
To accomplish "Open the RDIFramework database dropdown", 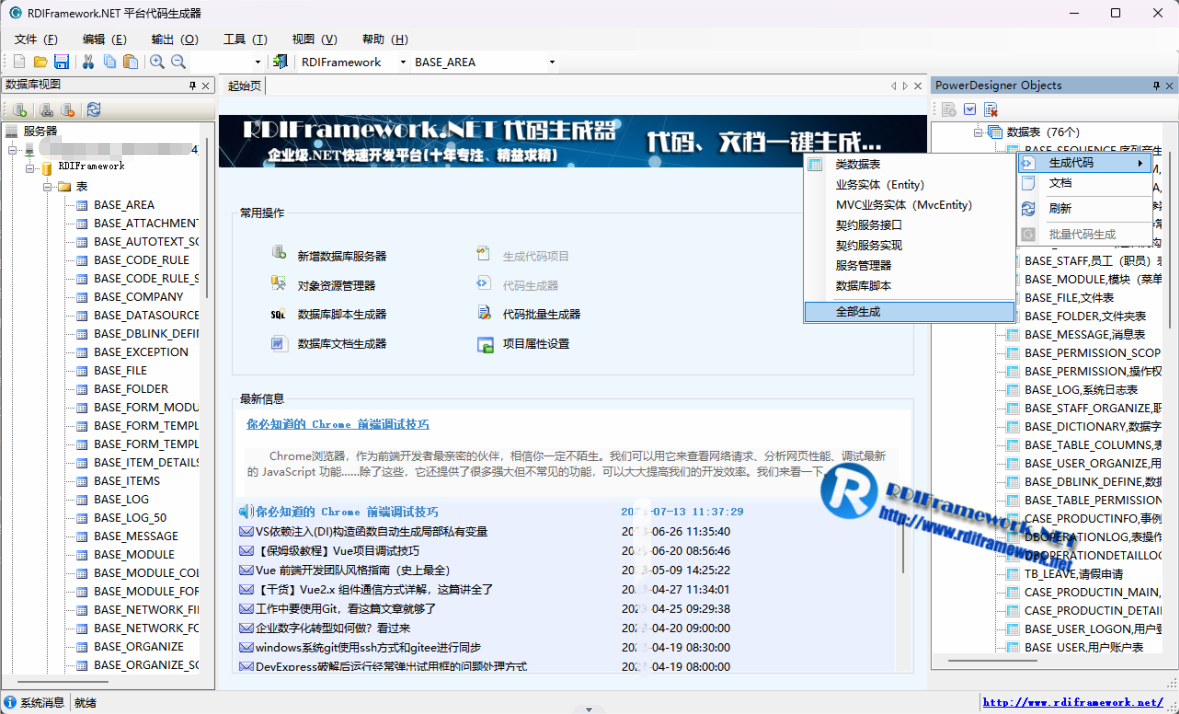I will point(403,62).
